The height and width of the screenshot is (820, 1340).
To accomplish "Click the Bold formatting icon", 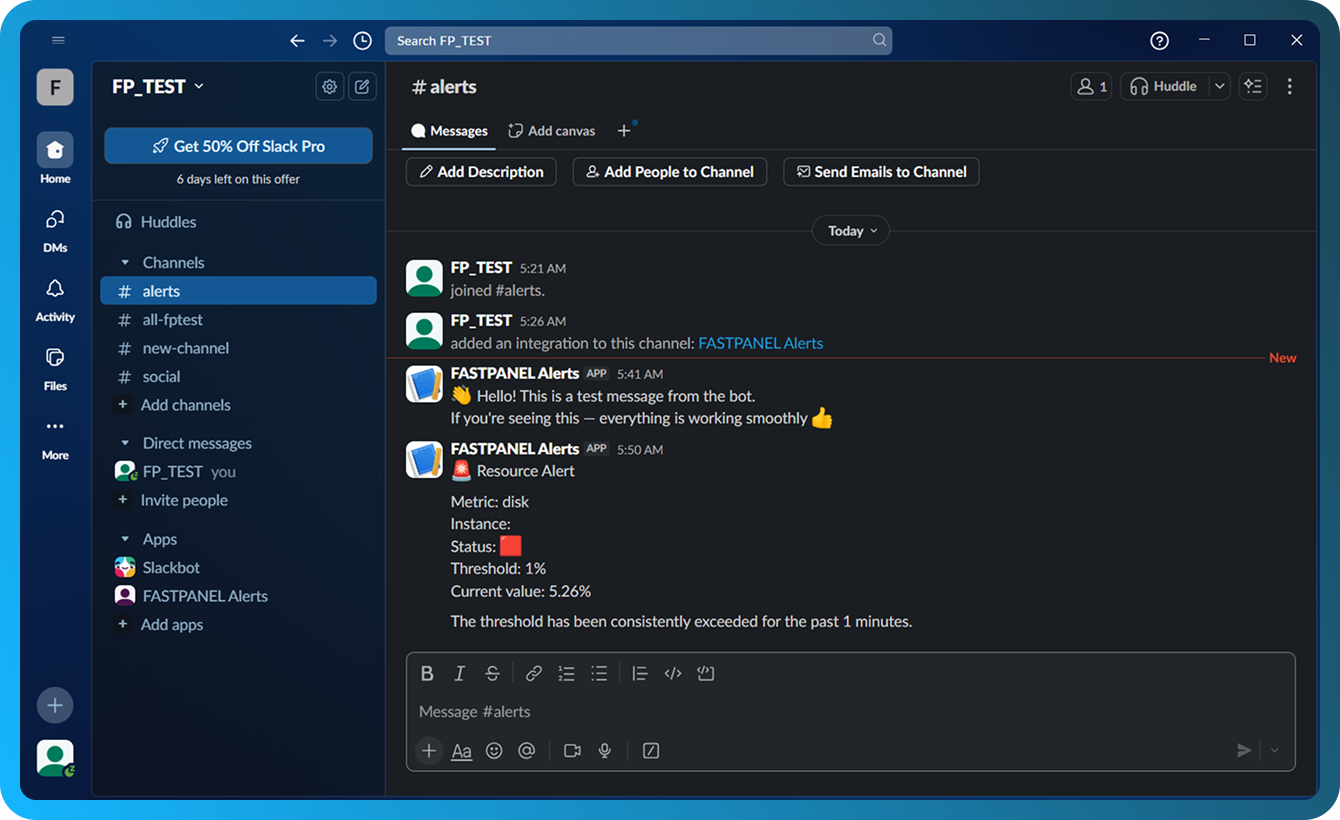I will 427,674.
